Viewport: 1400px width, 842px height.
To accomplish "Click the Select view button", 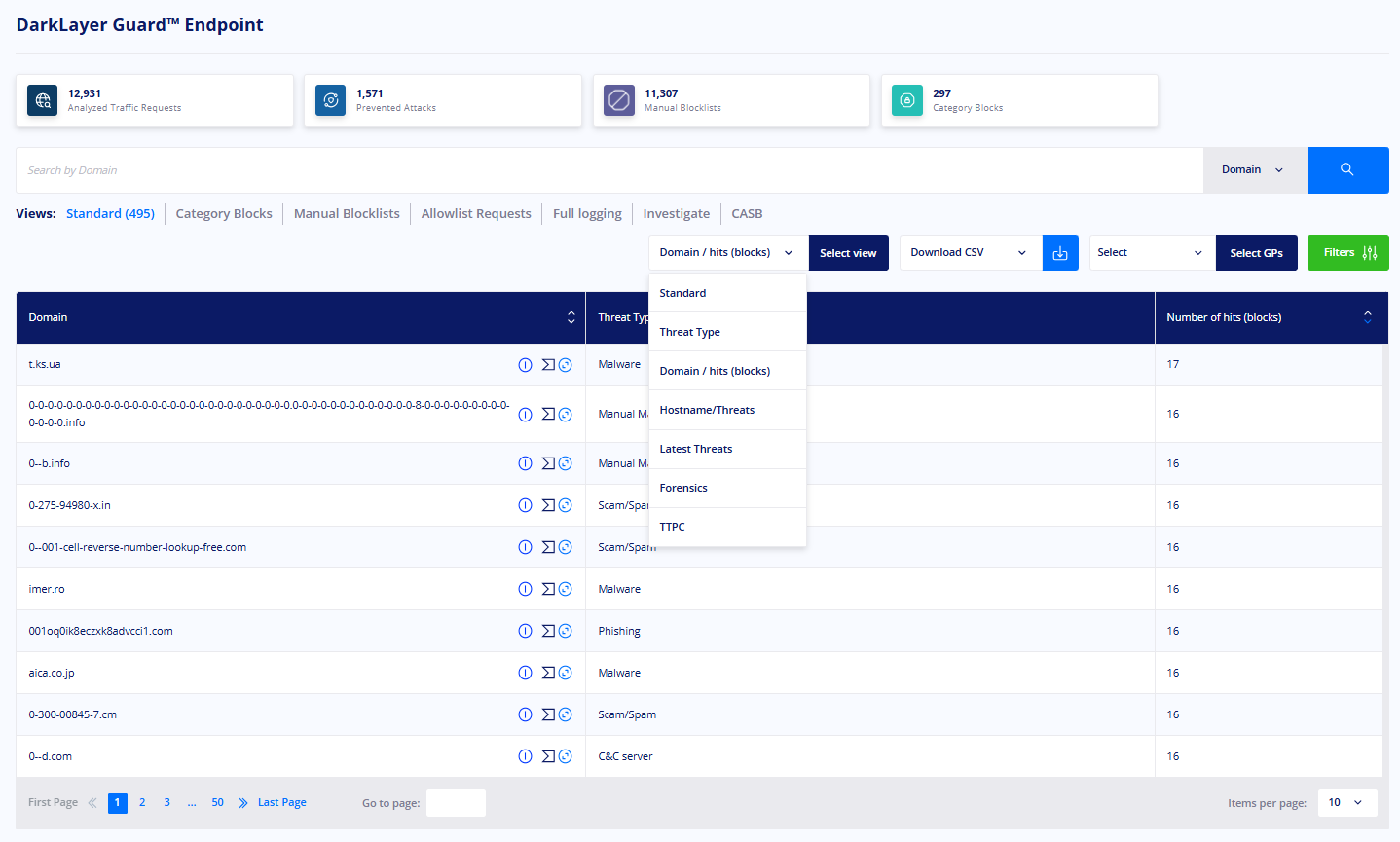I will coord(848,253).
